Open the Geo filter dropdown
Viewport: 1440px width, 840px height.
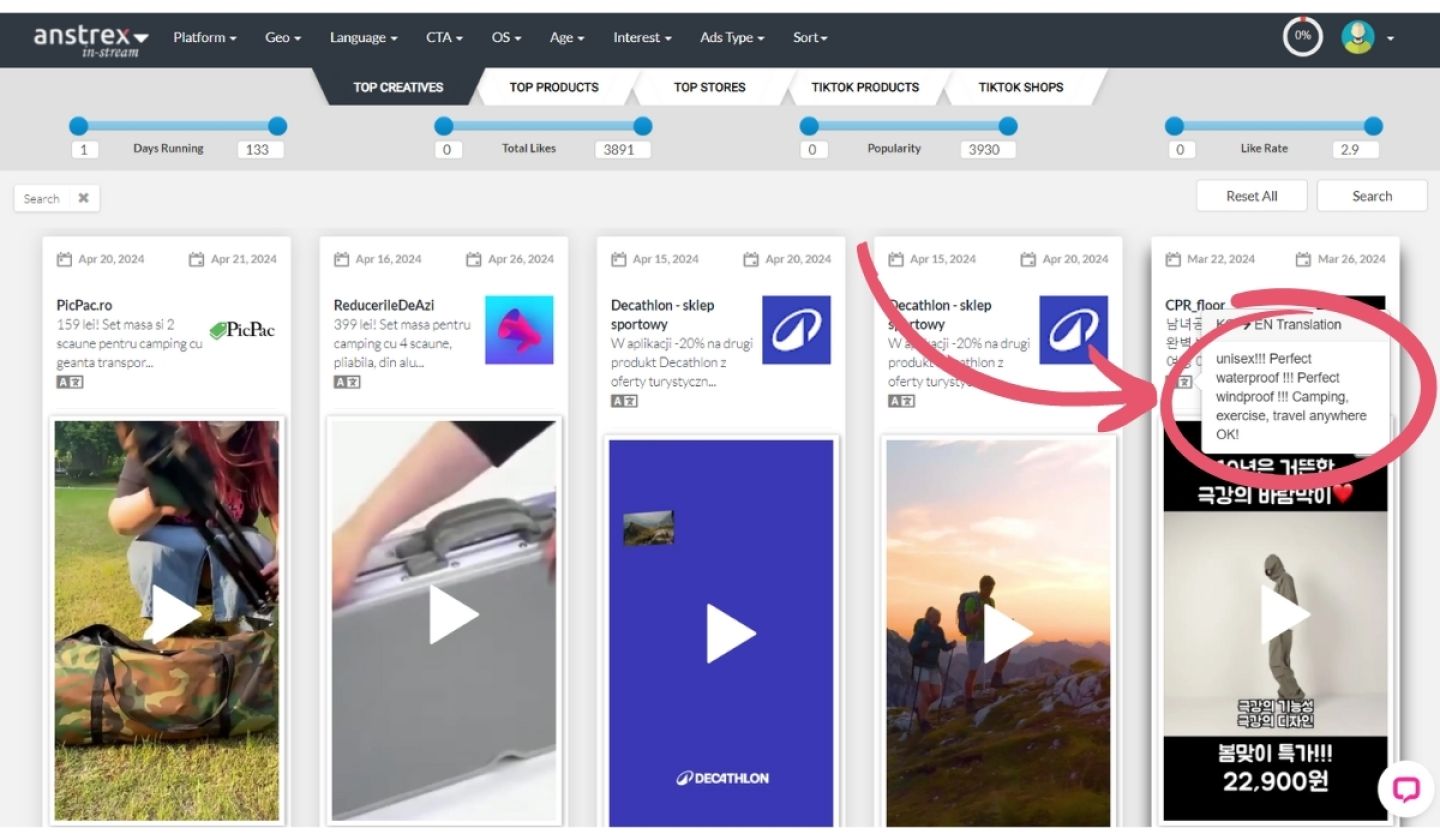coord(283,38)
